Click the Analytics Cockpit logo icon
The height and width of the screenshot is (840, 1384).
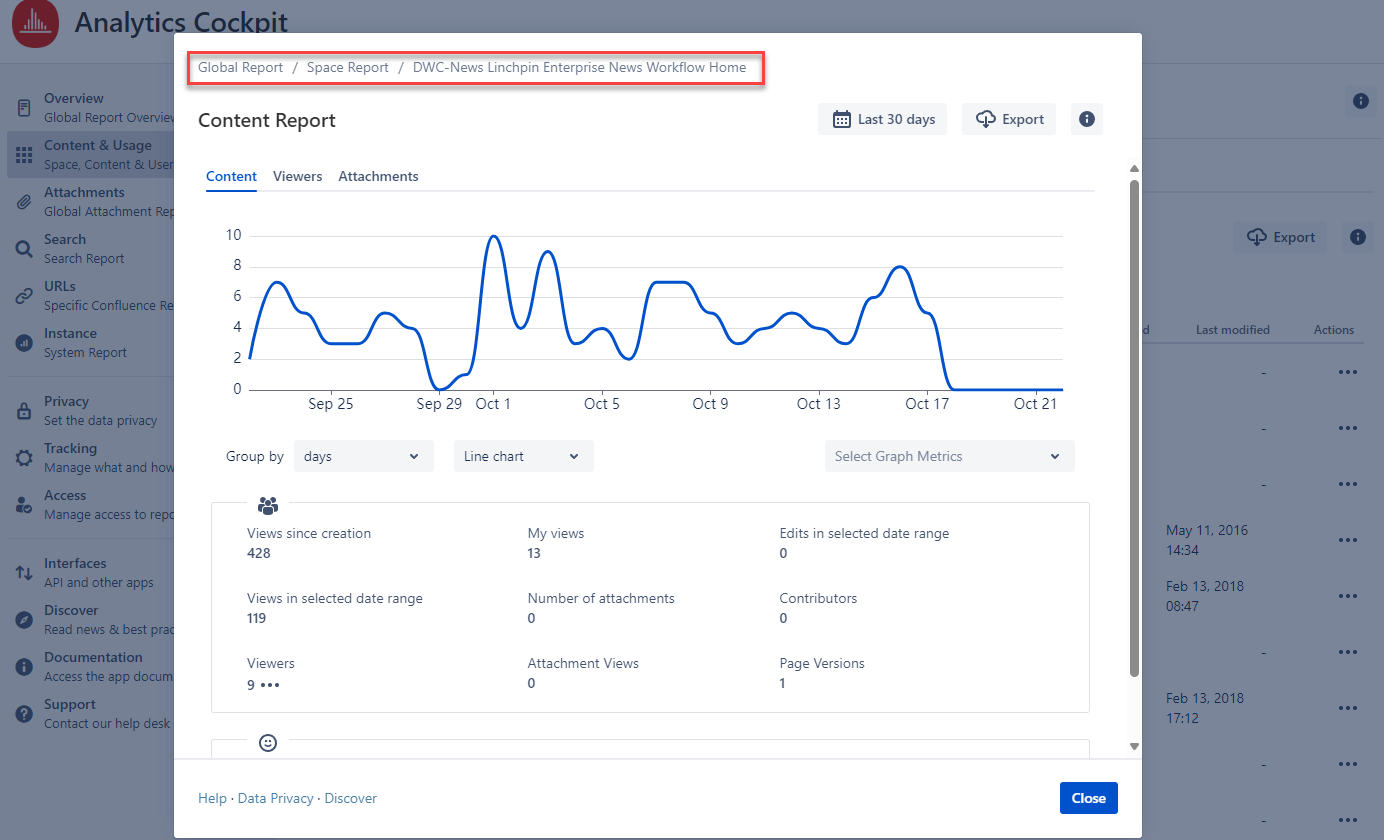tap(36, 22)
